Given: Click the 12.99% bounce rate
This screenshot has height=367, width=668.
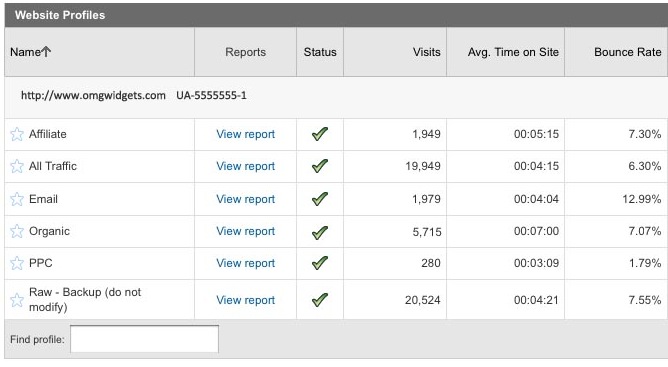Looking at the screenshot, I should tap(642, 199).
